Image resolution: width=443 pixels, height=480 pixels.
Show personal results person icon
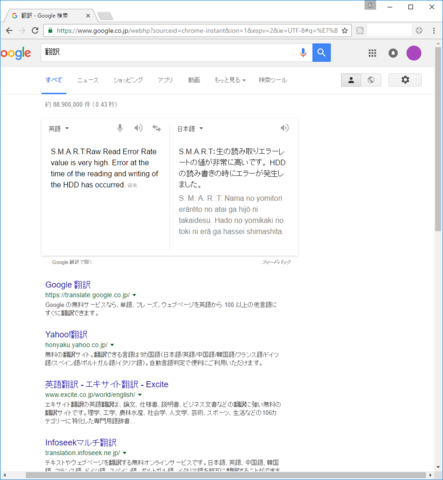coord(351,80)
